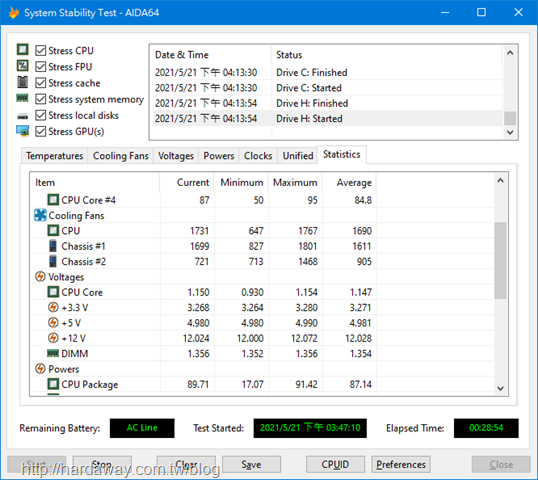
Task: Click the Maximum column header
Action: [x=295, y=183]
